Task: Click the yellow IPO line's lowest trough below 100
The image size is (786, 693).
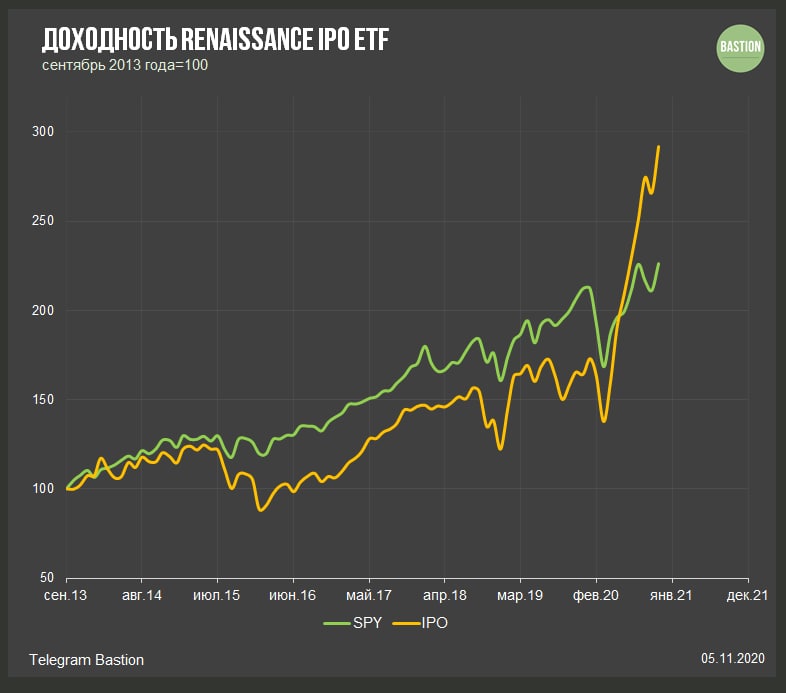Action: pyautogui.click(x=260, y=510)
